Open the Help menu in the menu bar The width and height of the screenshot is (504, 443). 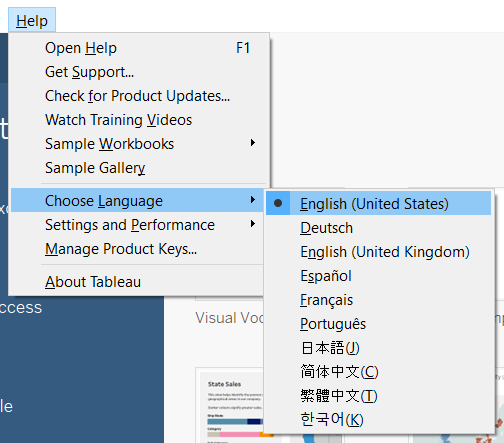(x=32, y=20)
